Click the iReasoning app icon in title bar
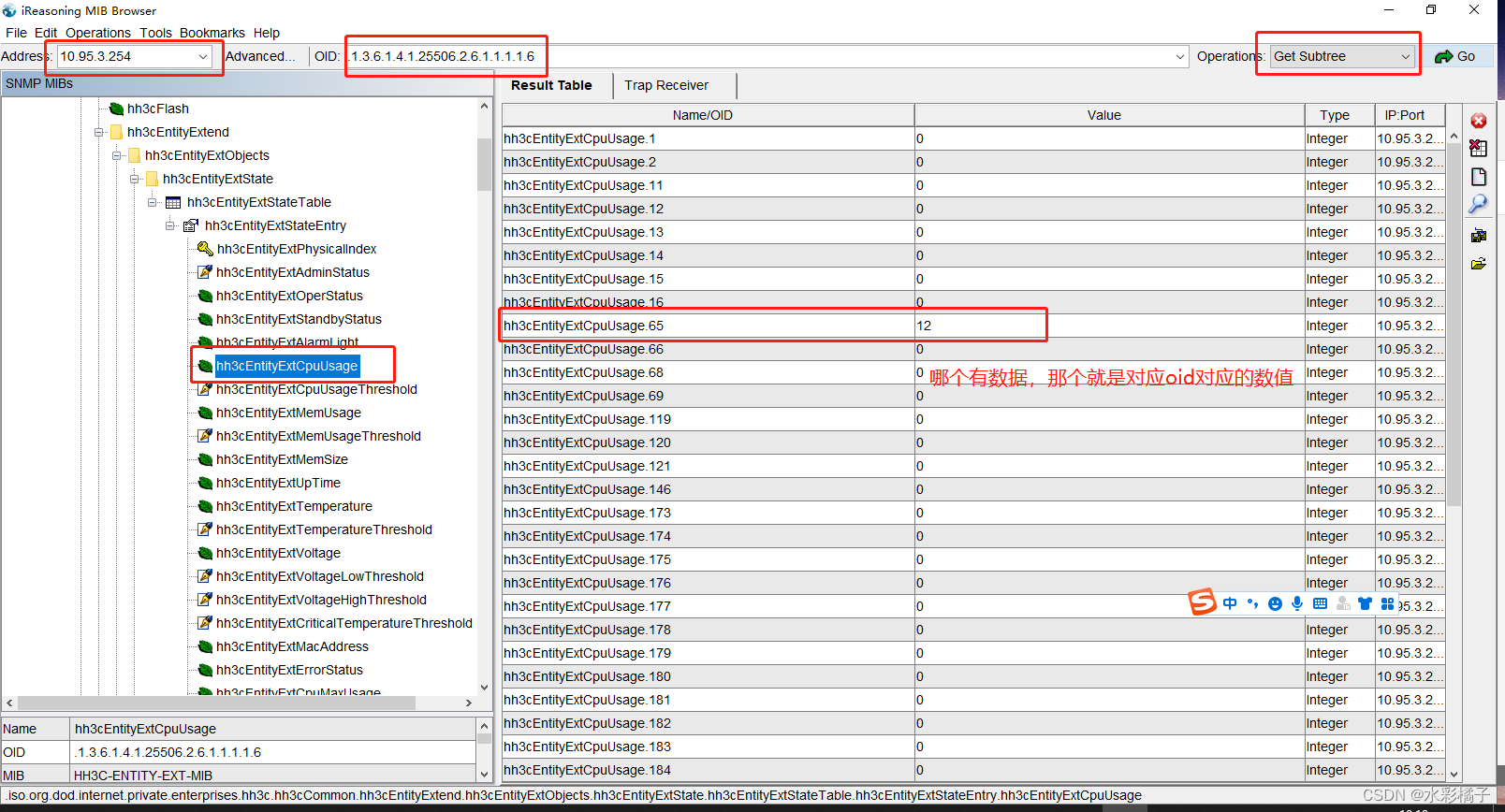This screenshot has width=1505, height=812. (9, 10)
